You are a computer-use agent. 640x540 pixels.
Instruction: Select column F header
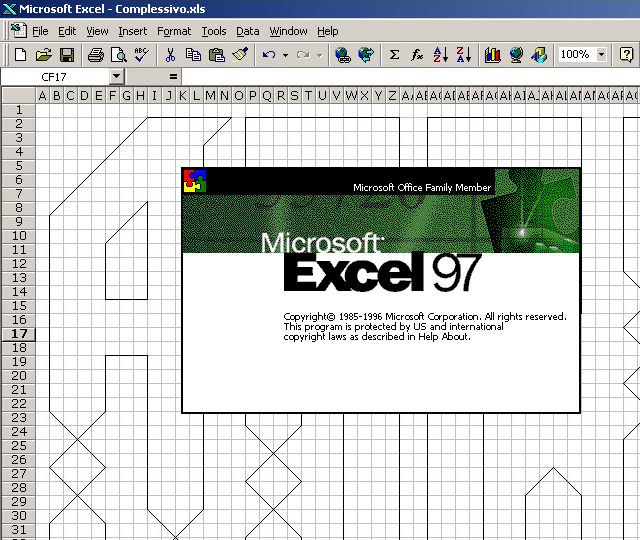click(x=112, y=96)
